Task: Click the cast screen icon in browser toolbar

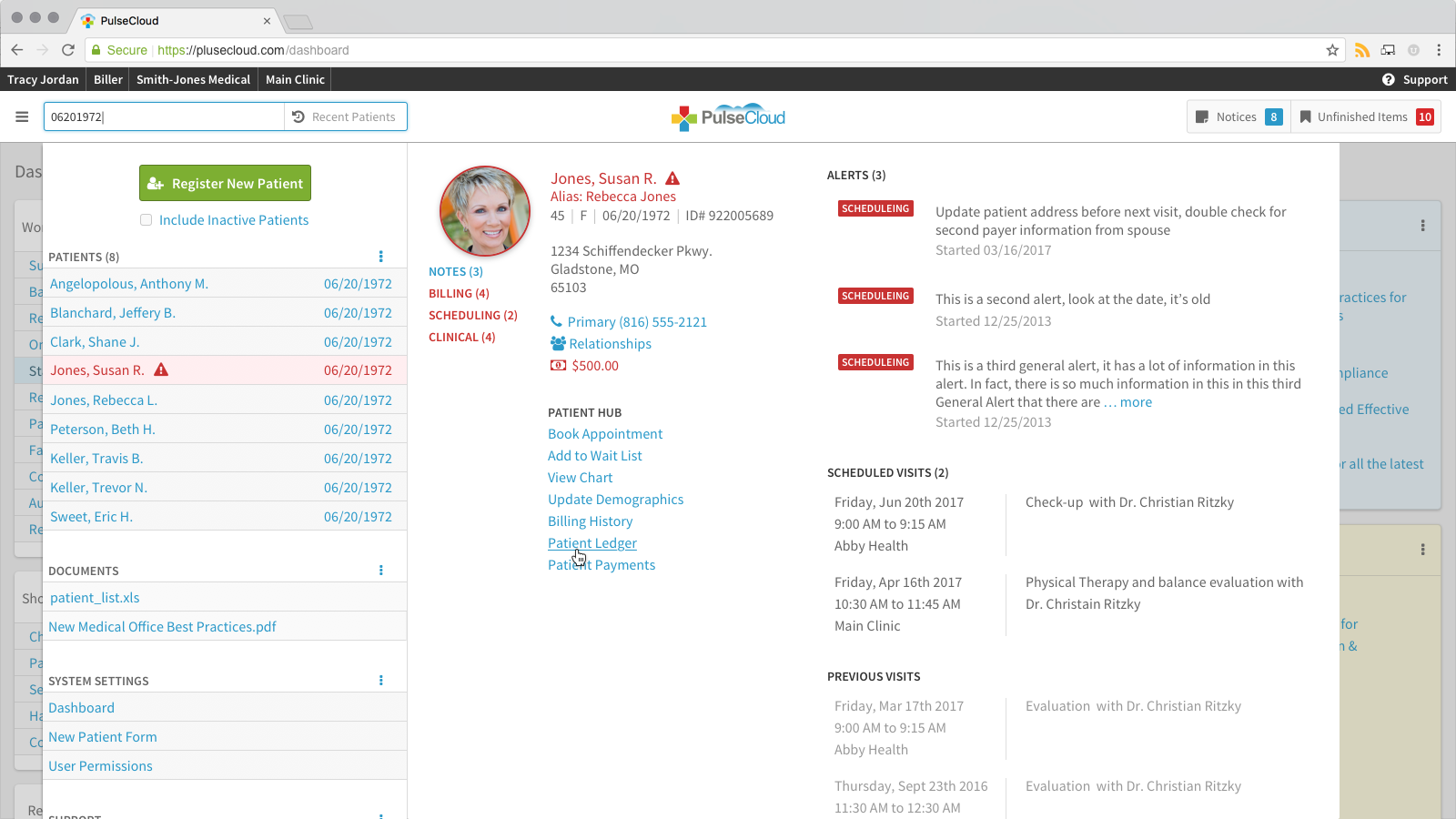Action: (x=1388, y=50)
